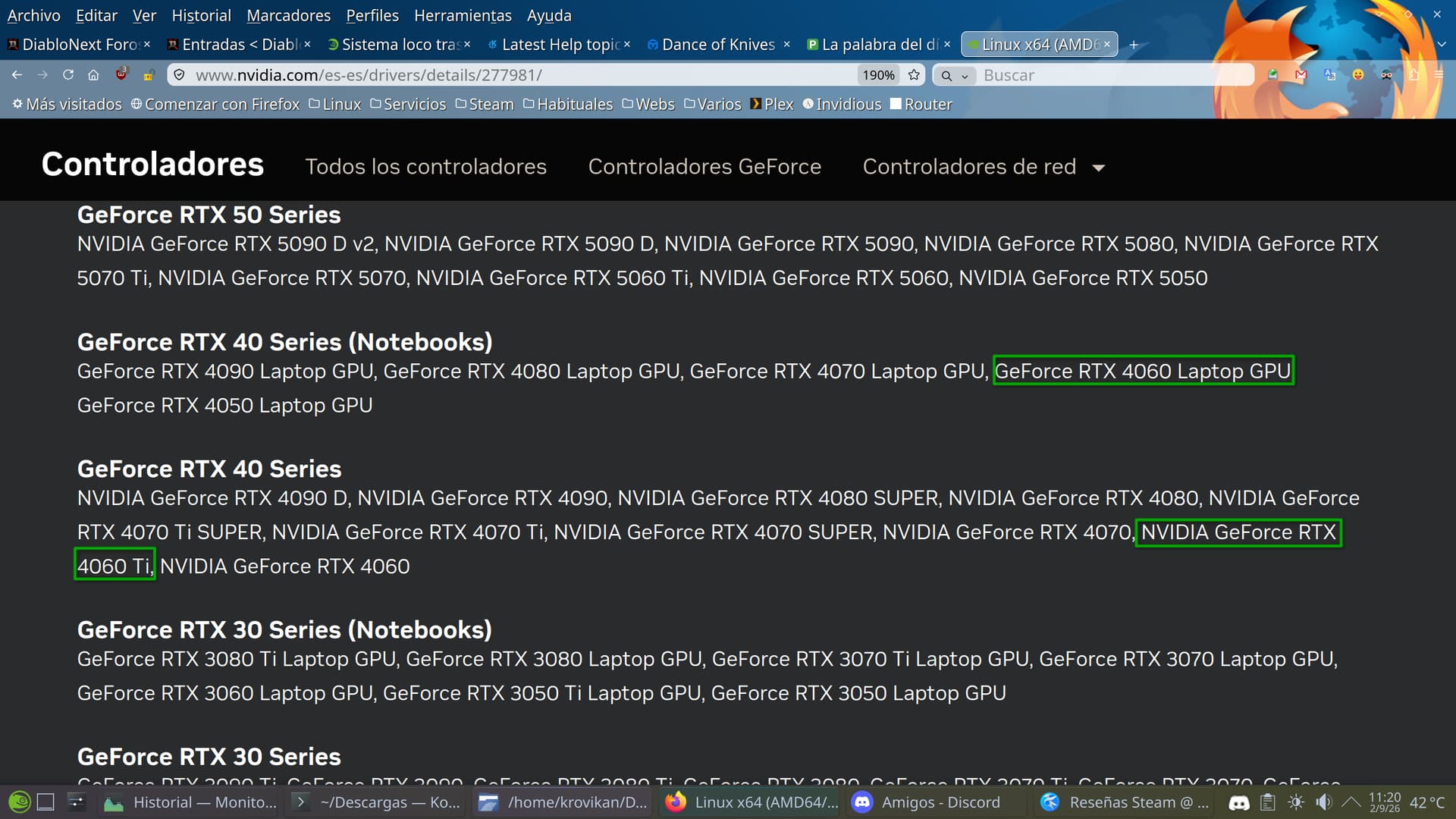The width and height of the screenshot is (1456, 819).
Task: Open the Controladores GeForce link
Action: tap(704, 167)
